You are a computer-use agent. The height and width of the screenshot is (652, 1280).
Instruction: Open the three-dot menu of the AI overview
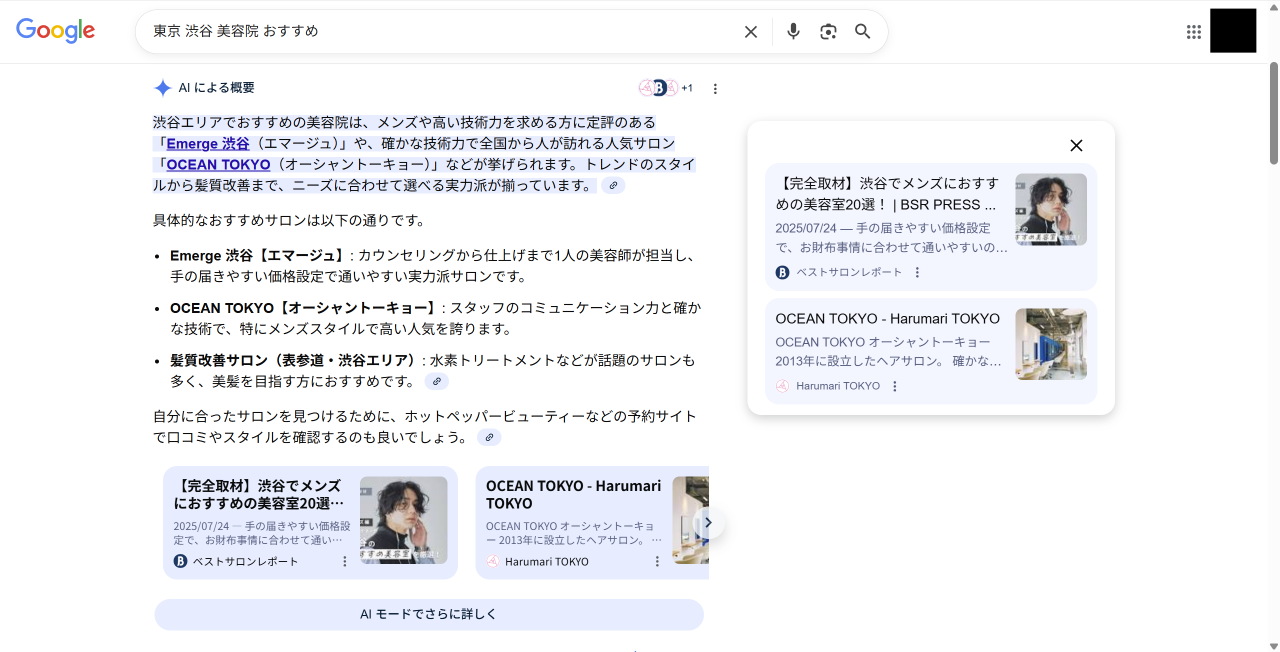(x=715, y=88)
